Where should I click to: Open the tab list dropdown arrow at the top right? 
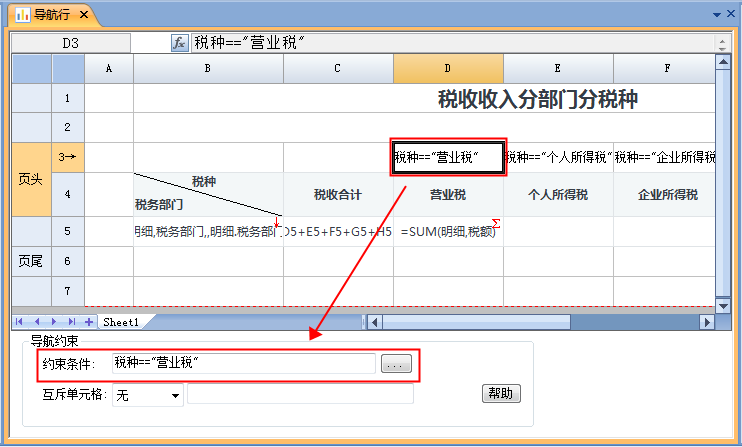(716, 15)
